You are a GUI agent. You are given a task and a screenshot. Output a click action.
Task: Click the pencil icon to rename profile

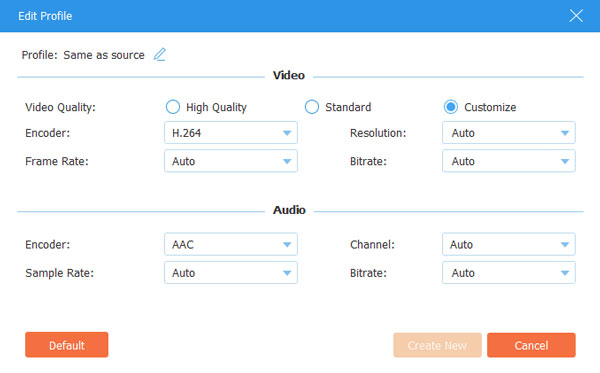[160, 55]
